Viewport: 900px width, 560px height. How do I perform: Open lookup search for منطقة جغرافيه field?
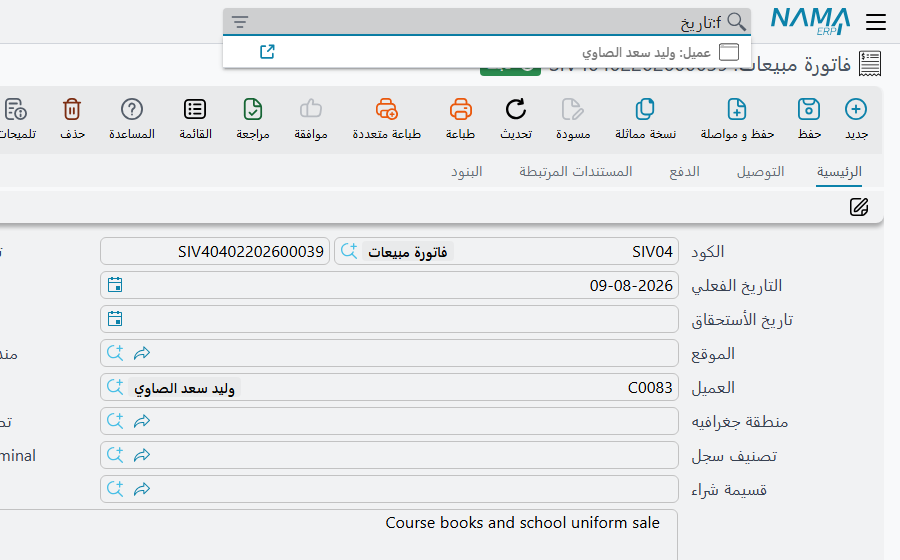point(115,421)
